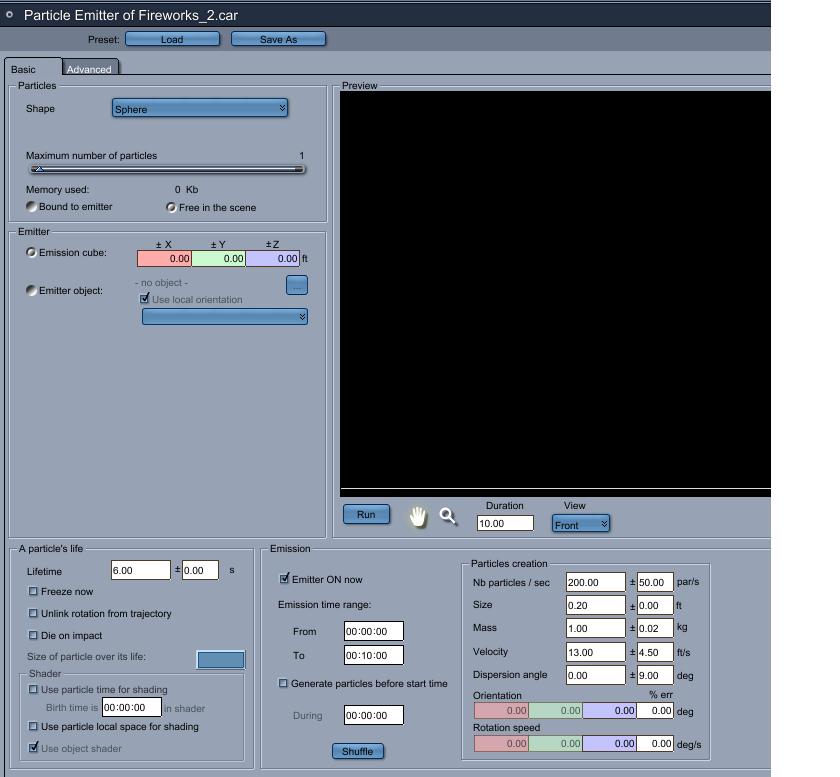The height and width of the screenshot is (777, 840).
Task: Click Dispersion angle variation field 9.00
Action: (x=655, y=675)
